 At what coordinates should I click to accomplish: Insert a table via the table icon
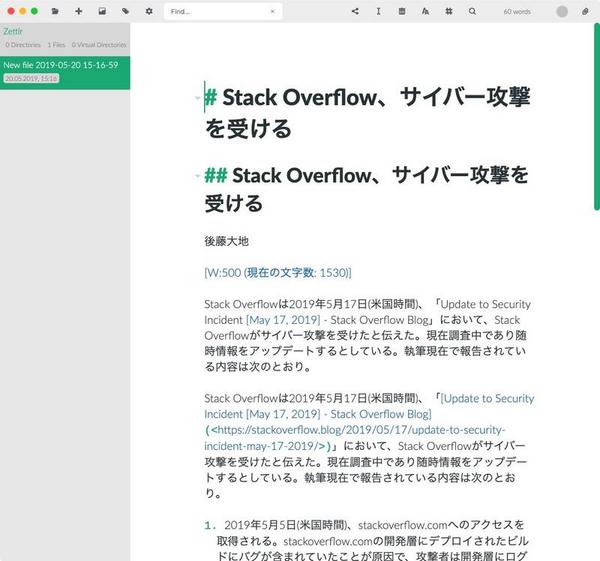click(x=402, y=11)
